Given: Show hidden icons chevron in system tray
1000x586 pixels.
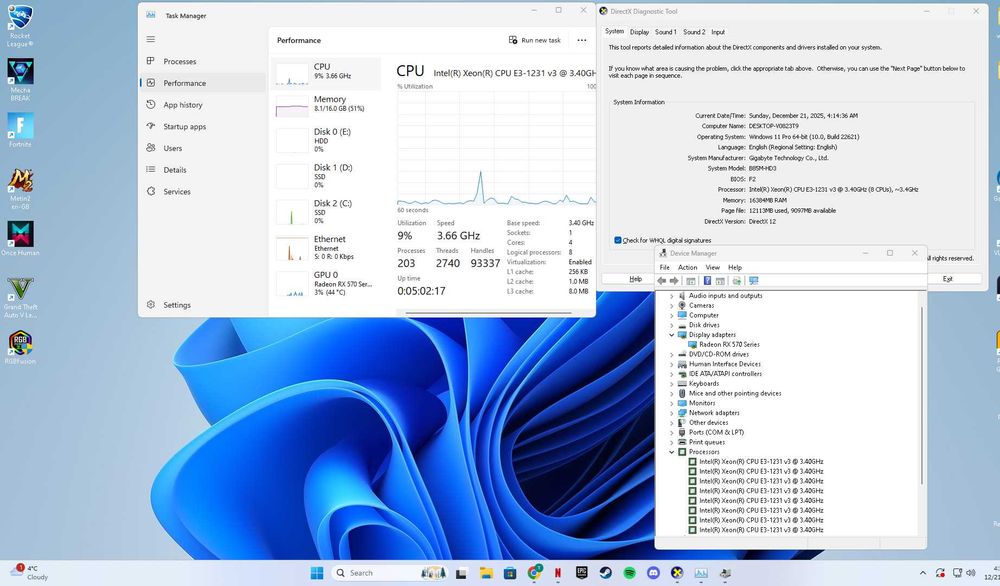Looking at the screenshot, I should [922, 573].
